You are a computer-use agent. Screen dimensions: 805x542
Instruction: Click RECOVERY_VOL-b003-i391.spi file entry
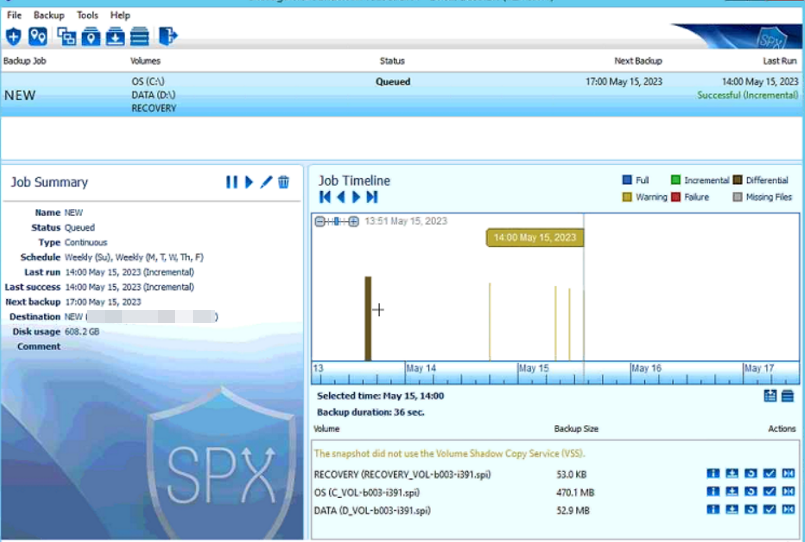(x=402, y=474)
